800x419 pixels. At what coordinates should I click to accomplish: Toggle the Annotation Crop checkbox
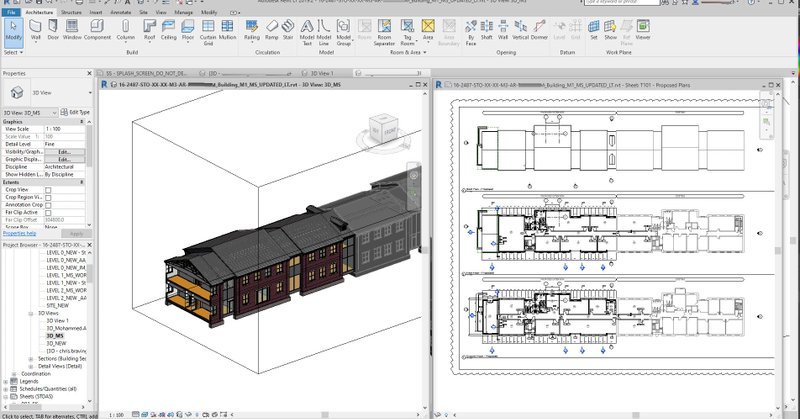point(48,205)
